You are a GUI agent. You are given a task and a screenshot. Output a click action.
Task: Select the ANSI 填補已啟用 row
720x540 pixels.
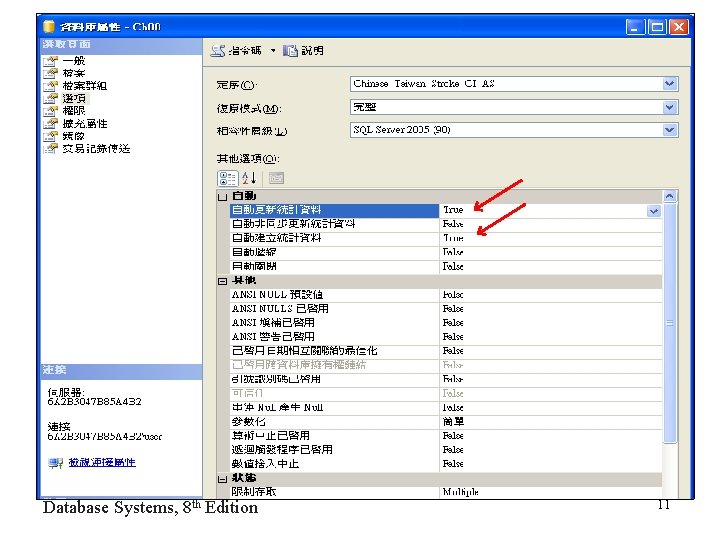445,323
